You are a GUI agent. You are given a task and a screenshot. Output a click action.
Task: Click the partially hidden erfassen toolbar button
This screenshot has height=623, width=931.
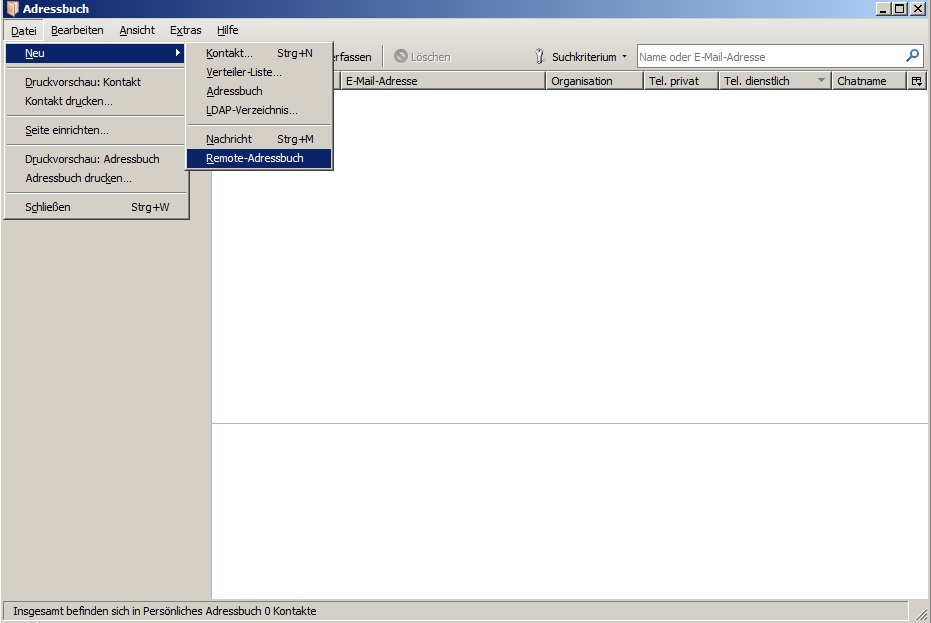353,57
